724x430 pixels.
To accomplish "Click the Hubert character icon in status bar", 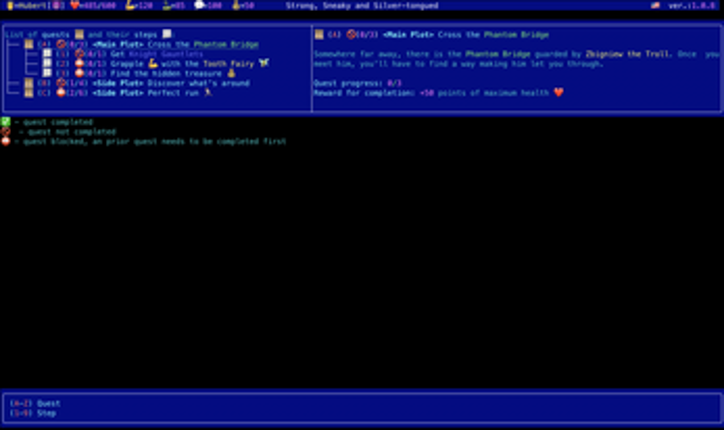I will click(10, 6).
